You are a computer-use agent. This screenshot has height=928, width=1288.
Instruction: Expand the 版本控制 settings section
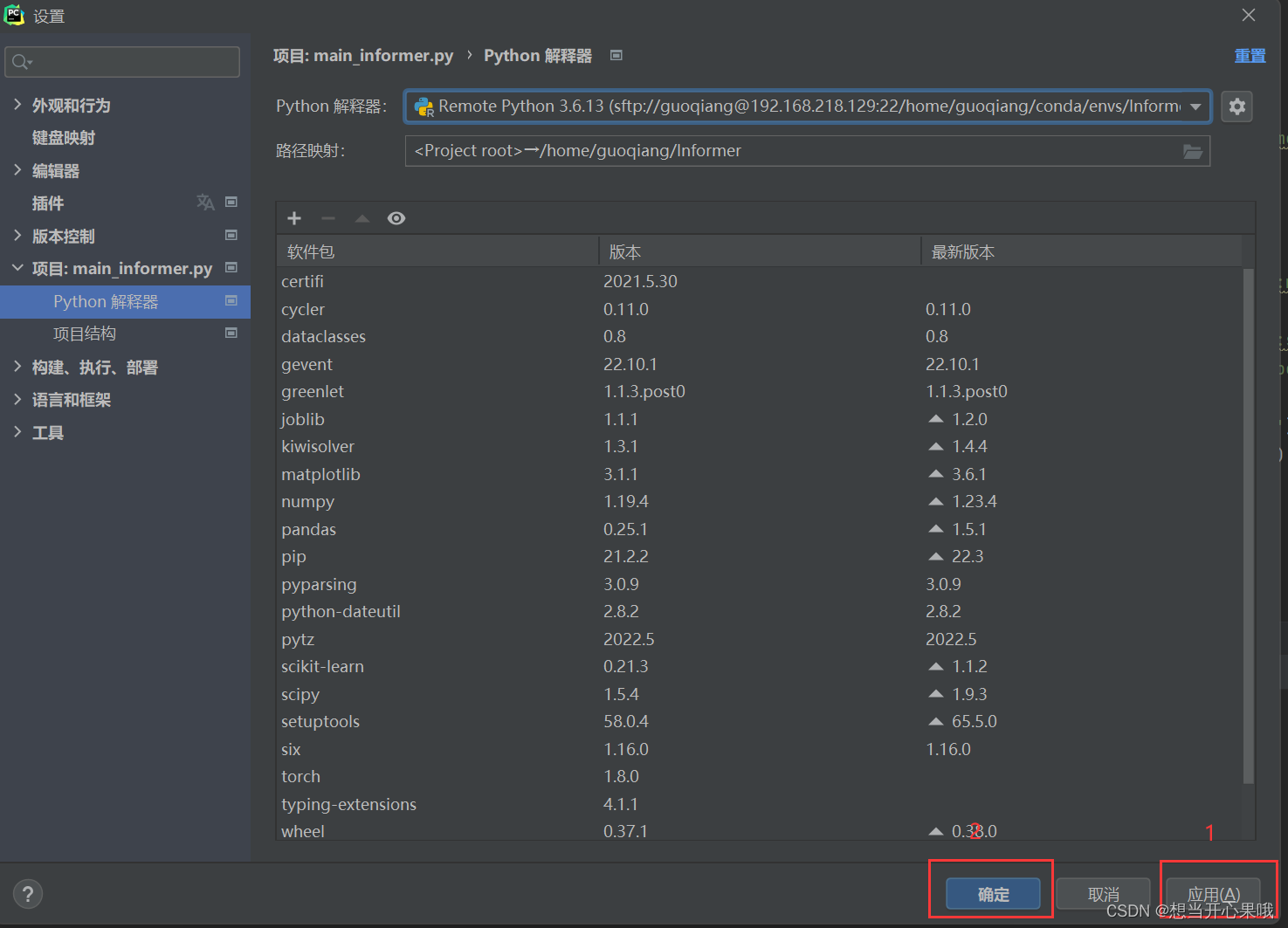coord(17,236)
